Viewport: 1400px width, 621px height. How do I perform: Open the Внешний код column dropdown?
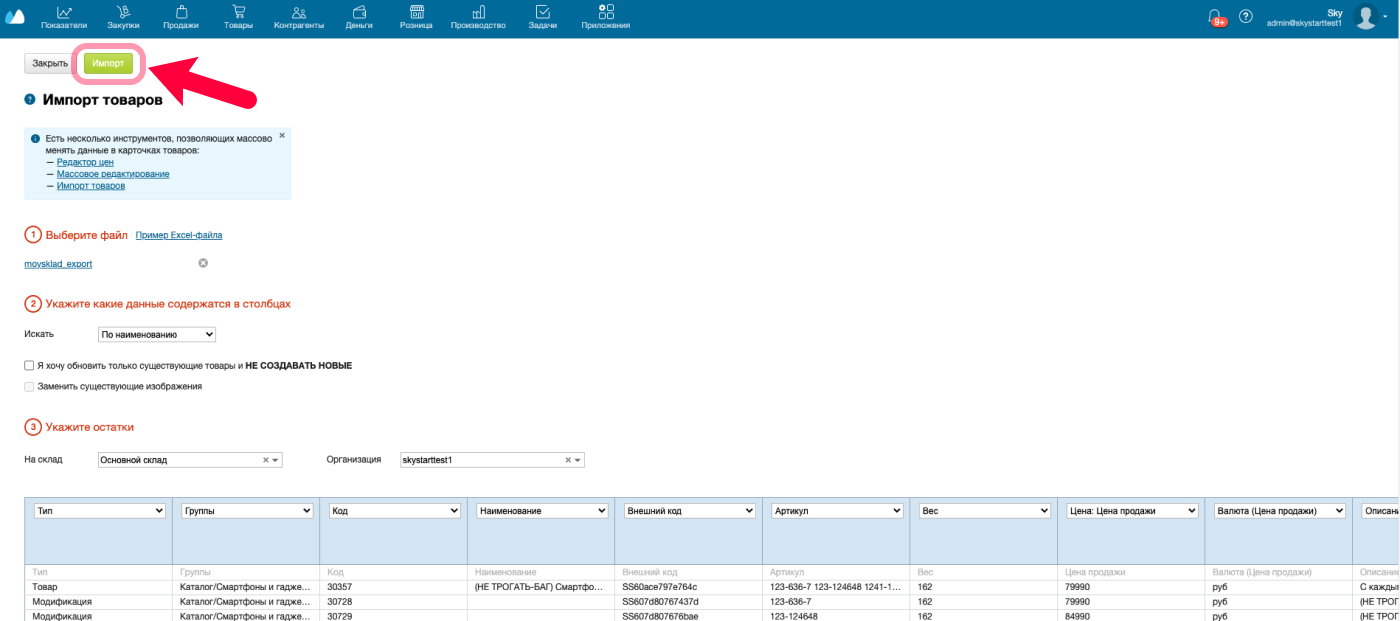tap(690, 511)
